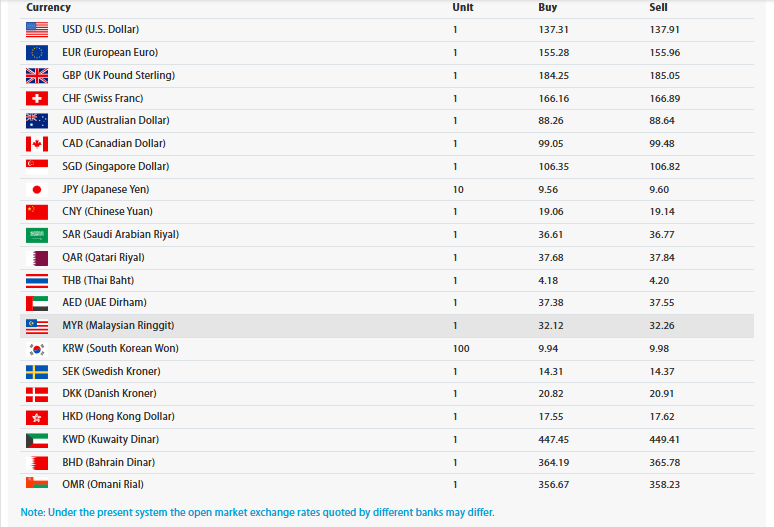Click the UK flag icon

(x=37, y=75)
